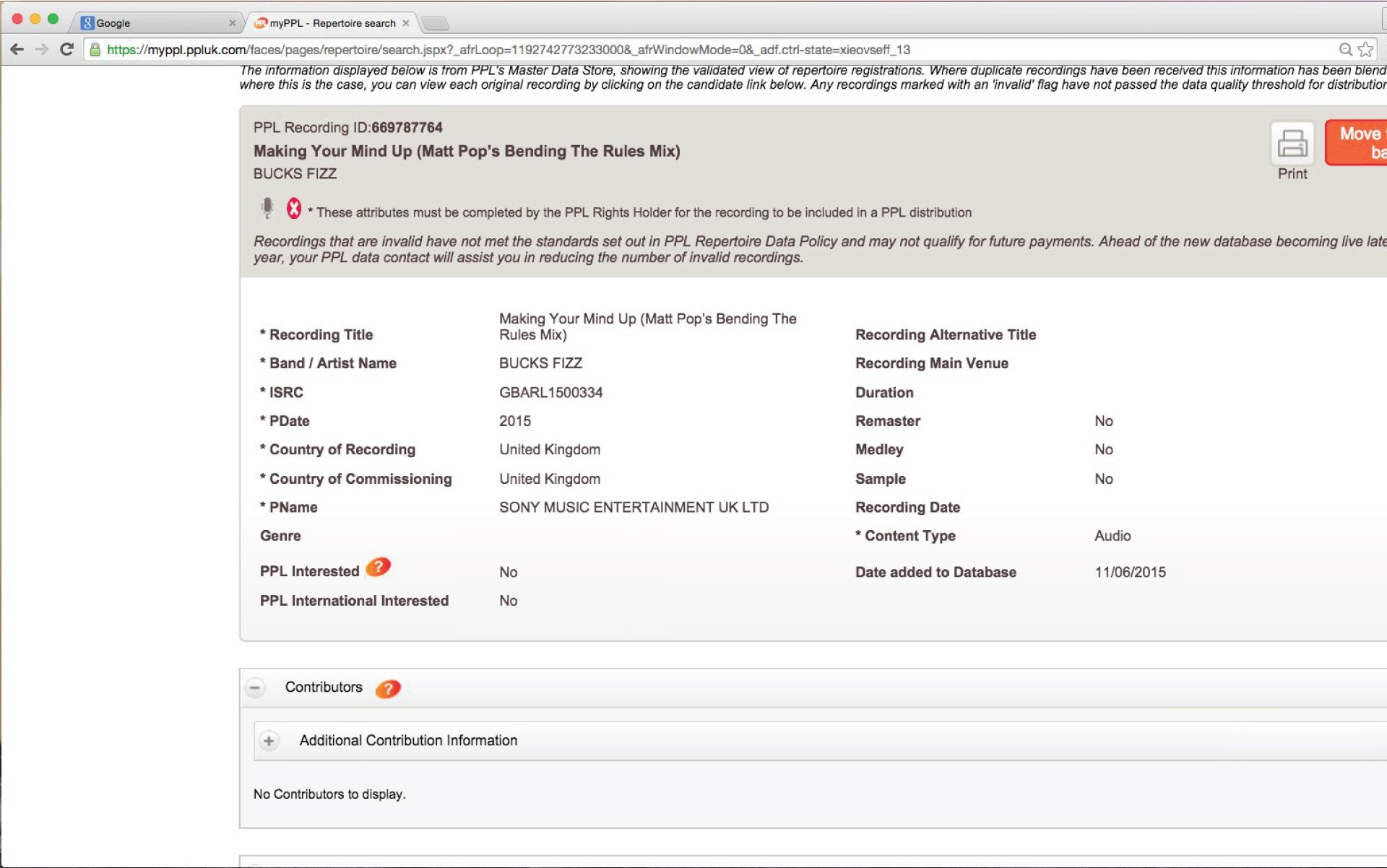Switch to the Google tab

(x=157, y=23)
